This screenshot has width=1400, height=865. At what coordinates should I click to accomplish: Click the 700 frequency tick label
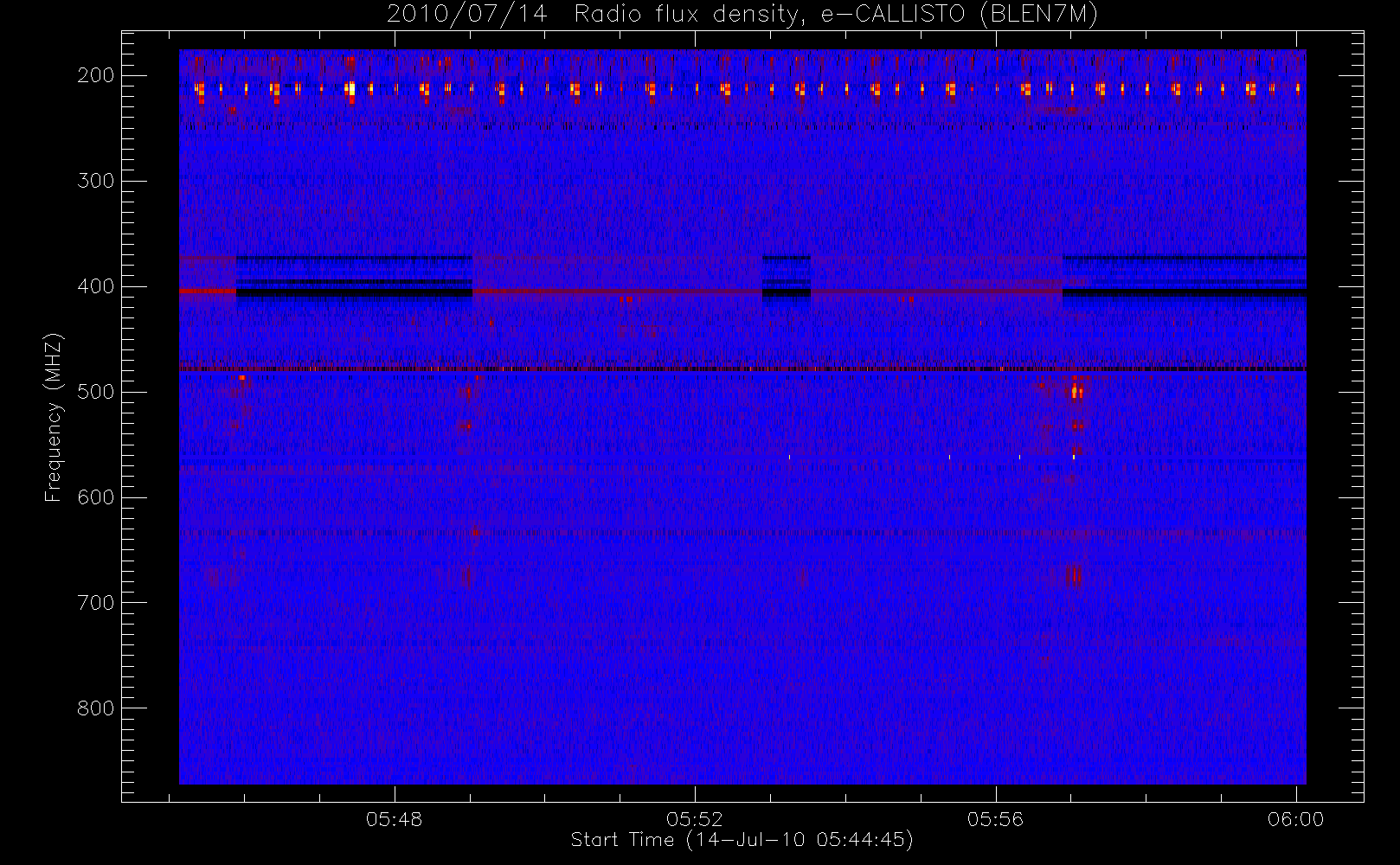pos(96,603)
